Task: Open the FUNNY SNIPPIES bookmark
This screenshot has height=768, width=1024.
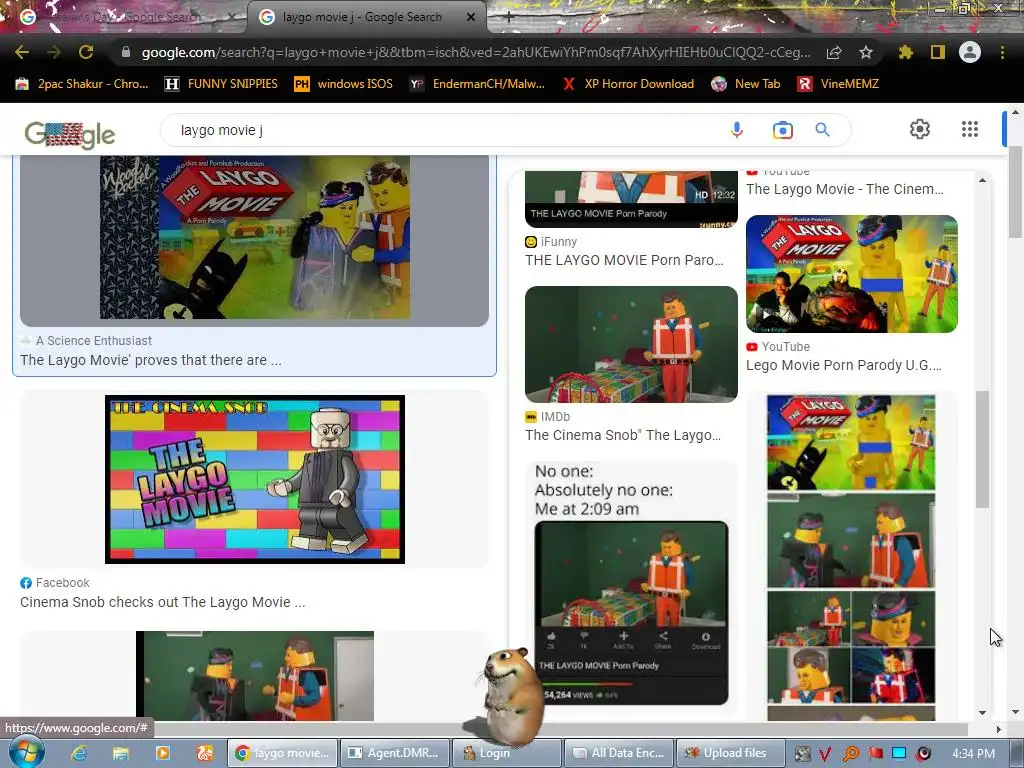Action: click(221, 84)
